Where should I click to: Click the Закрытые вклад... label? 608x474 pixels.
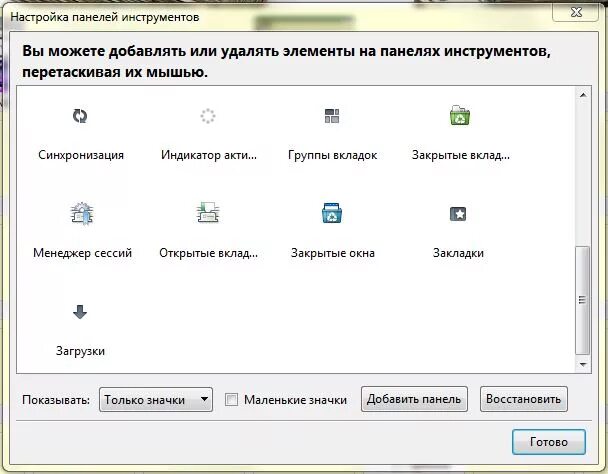coord(461,155)
